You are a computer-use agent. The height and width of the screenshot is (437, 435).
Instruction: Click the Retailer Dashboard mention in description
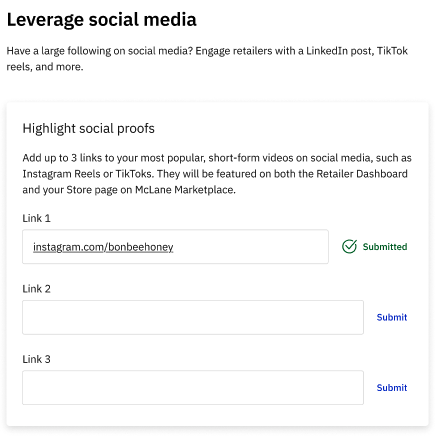[362, 174]
